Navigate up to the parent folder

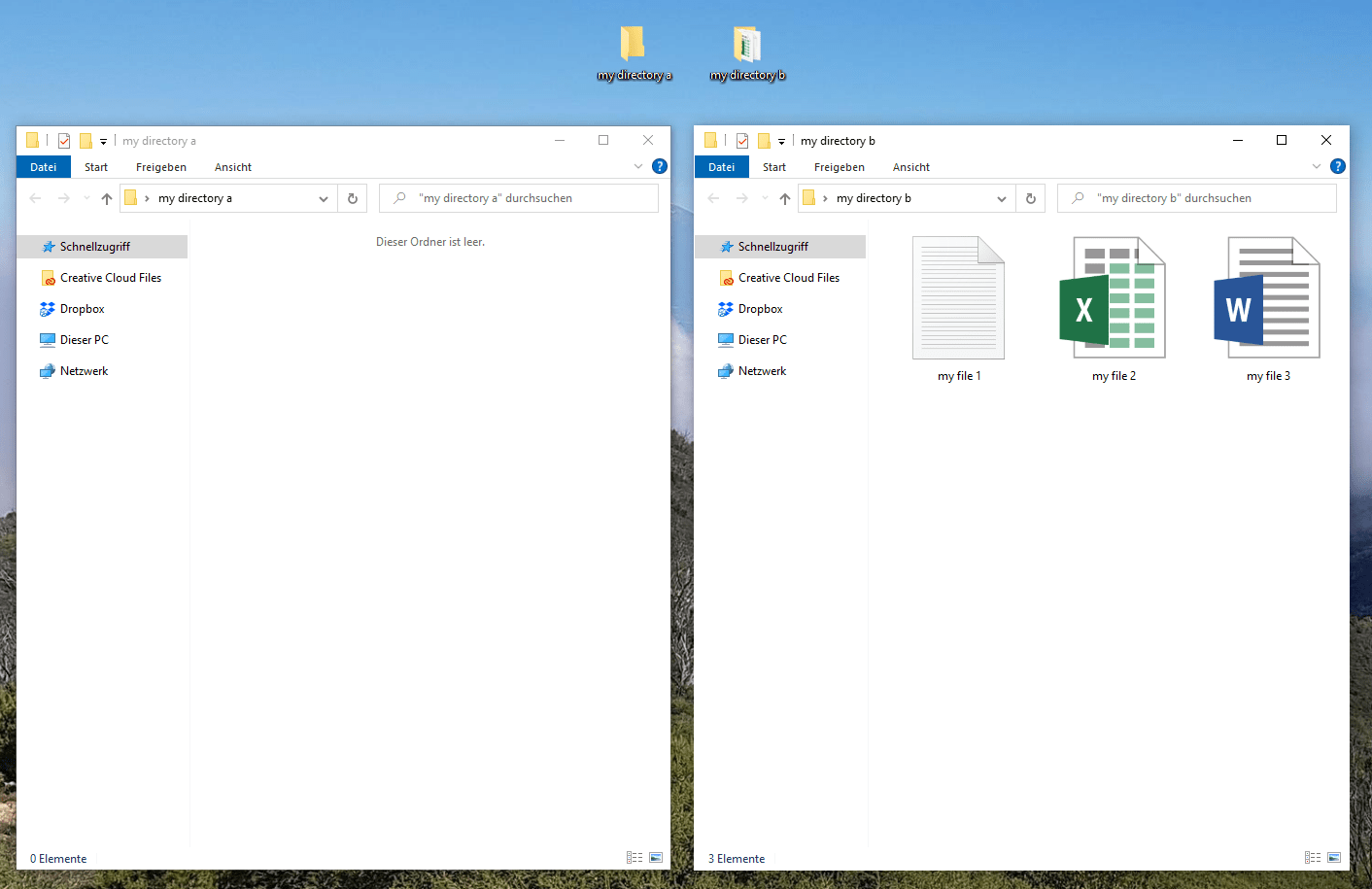click(x=107, y=197)
